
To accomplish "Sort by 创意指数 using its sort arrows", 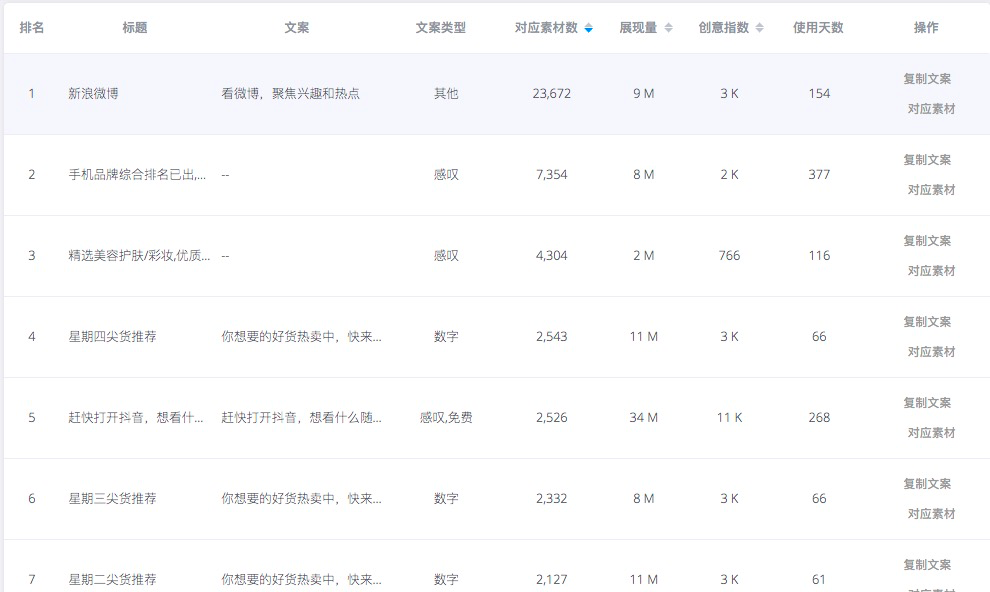I will (x=760, y=28).
